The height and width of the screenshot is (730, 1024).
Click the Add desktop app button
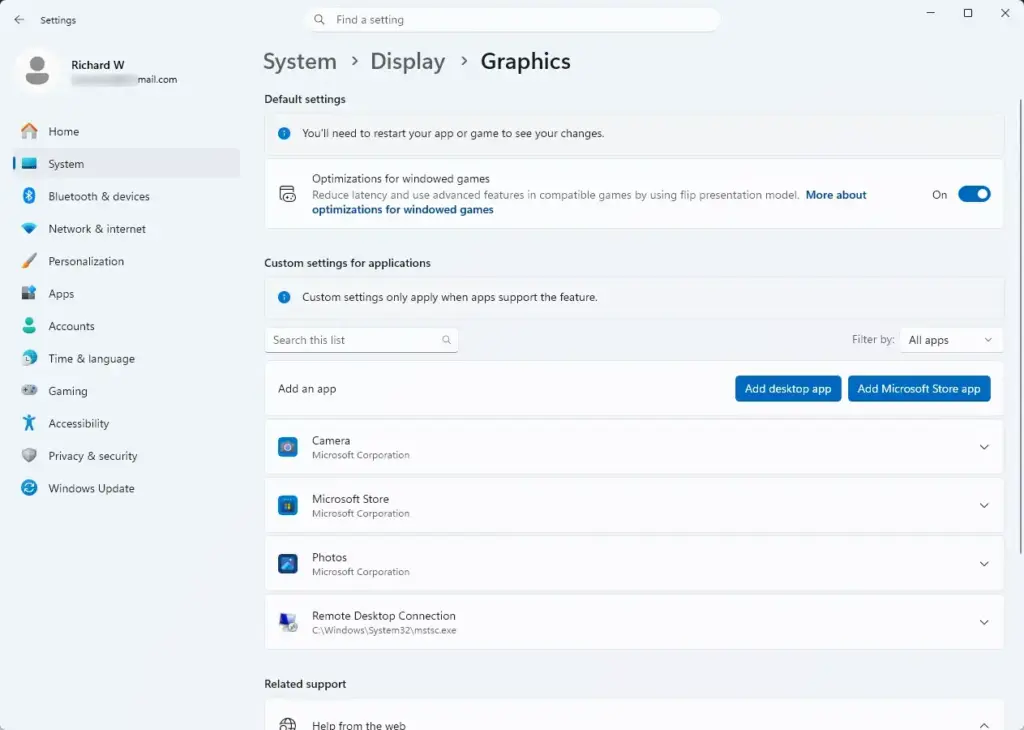(x=788, y=389)
